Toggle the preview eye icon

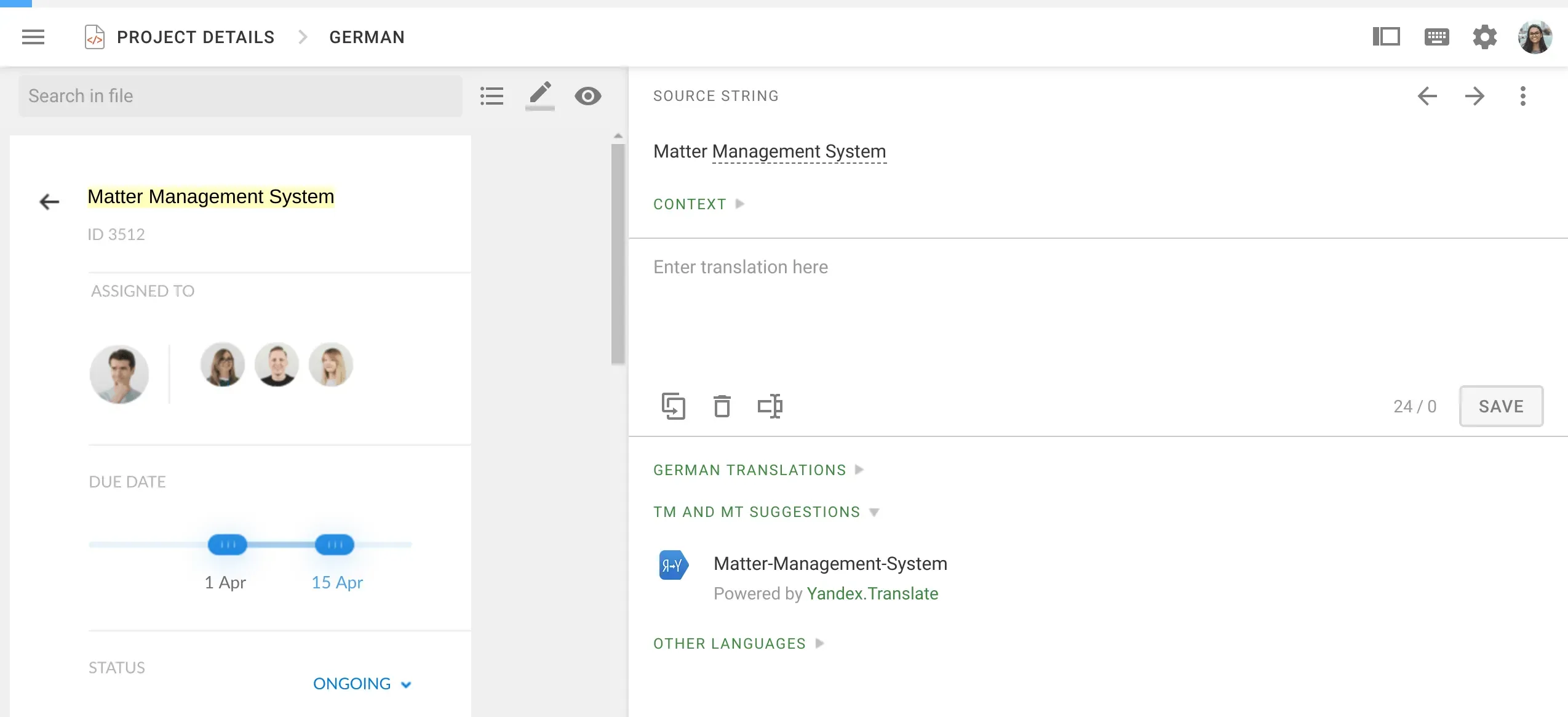pos(587,96)
